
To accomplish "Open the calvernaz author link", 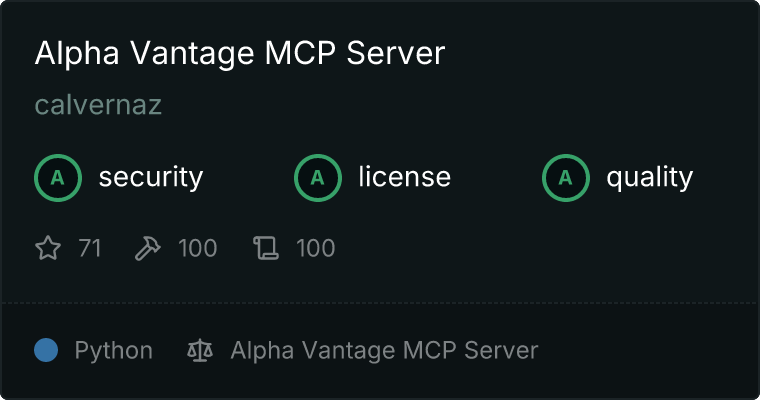I will point(98,105).
